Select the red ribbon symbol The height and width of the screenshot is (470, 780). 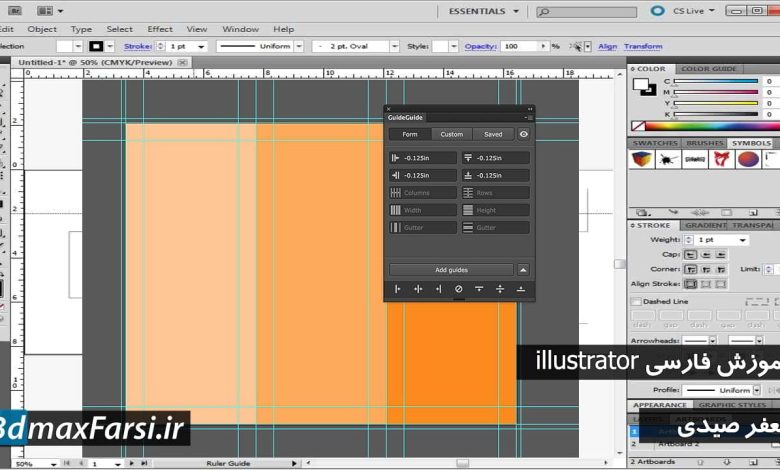tap(721, 160)
